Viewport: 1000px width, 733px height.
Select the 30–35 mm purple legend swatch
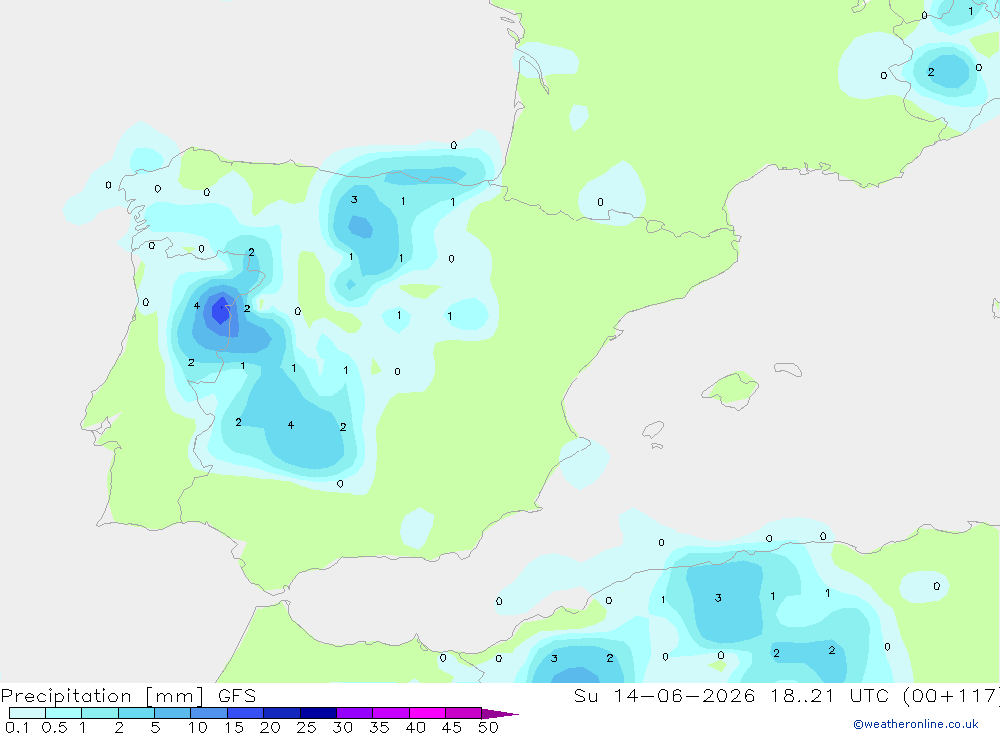[x=355, y=713]
